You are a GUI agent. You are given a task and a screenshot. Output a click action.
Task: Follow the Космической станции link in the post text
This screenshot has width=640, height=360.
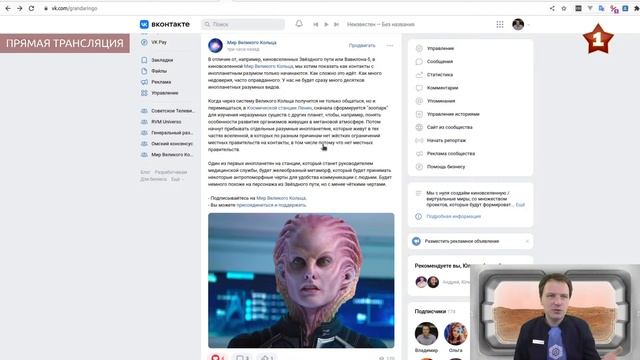click(x=279, y=108)
